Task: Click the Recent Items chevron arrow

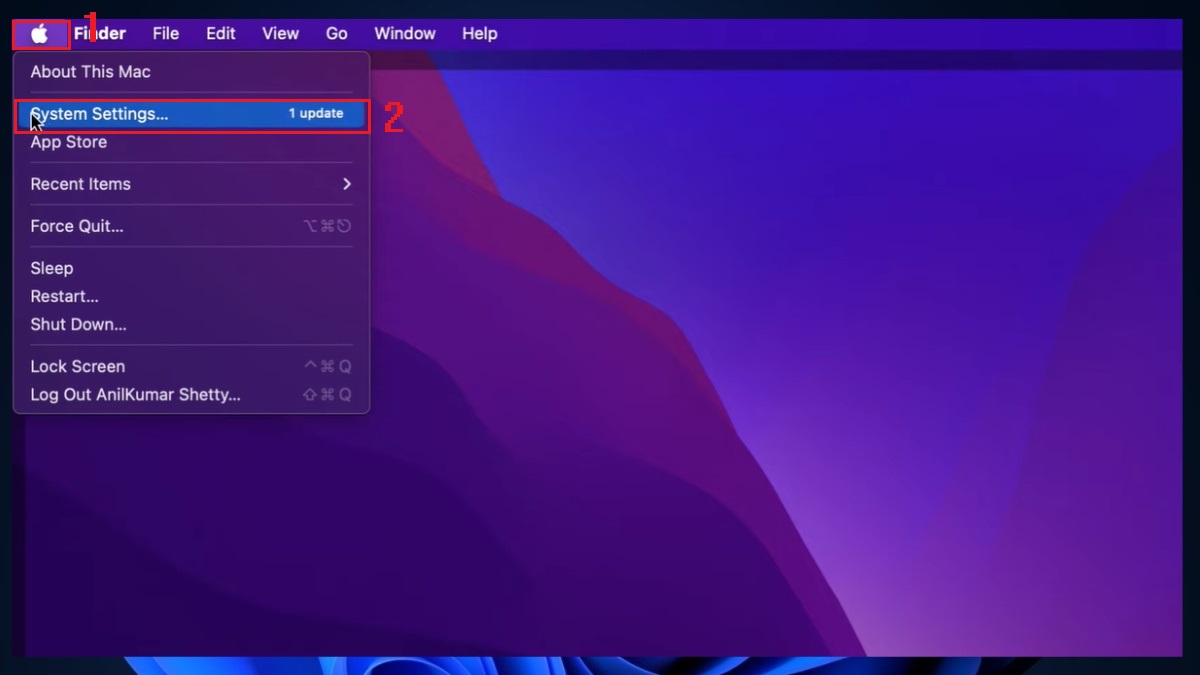Action: [347, 184]
